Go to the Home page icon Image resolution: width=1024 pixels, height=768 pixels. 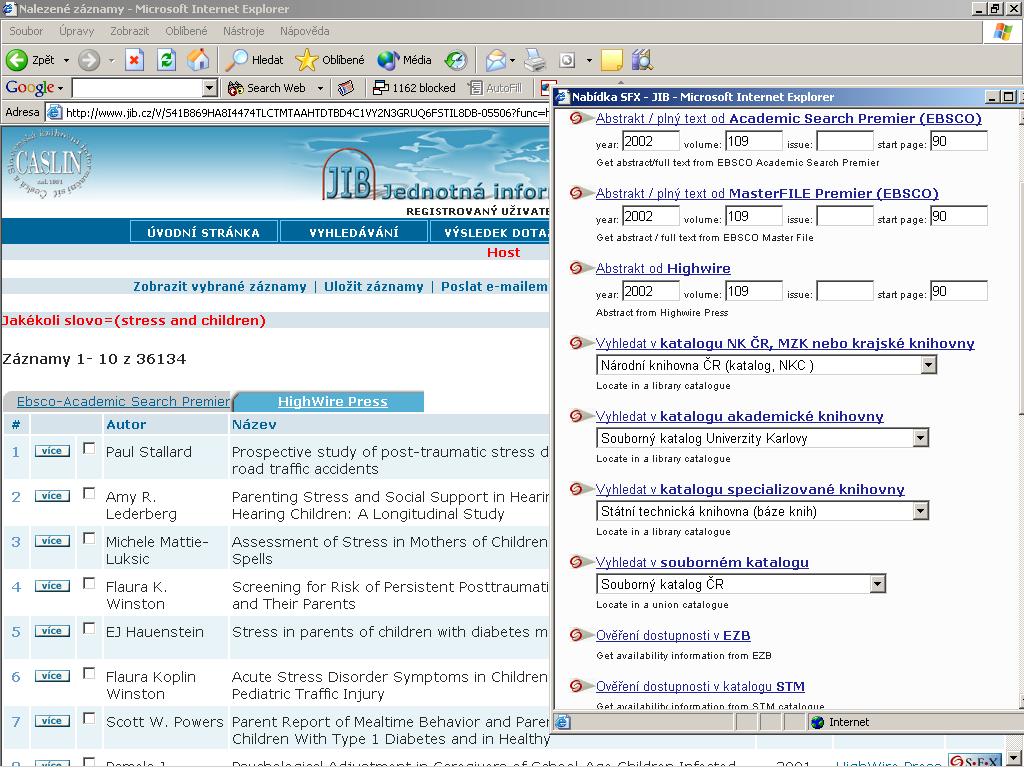tap(198, 60)
